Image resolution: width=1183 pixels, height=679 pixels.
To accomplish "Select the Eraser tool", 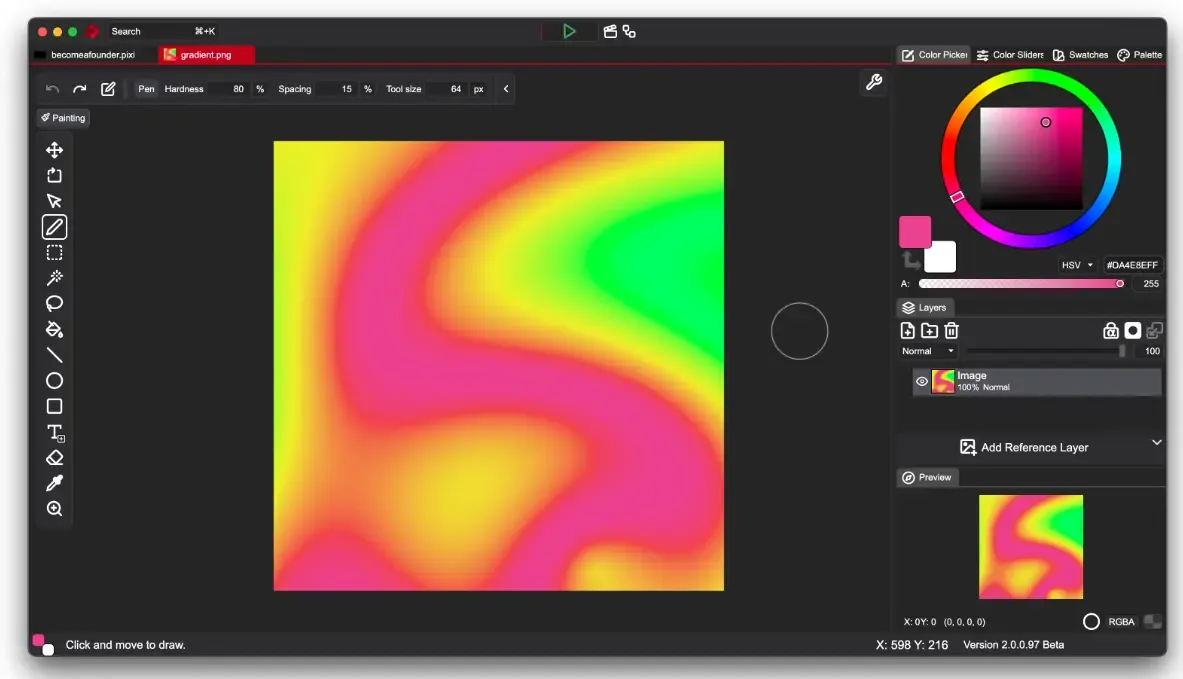I will pyautogui.click(x=54, y=457).
